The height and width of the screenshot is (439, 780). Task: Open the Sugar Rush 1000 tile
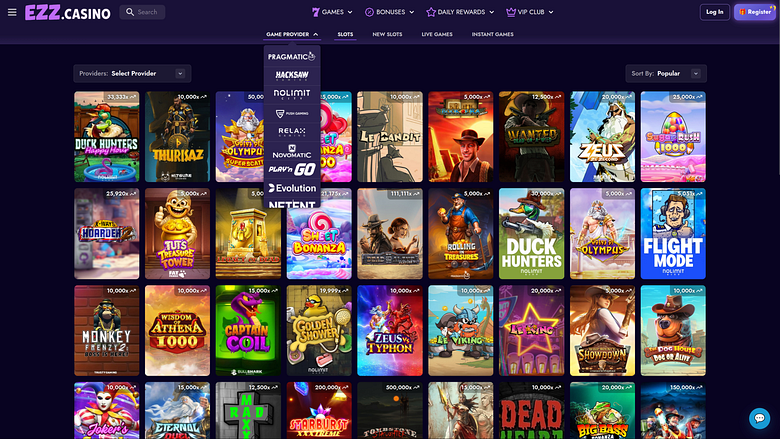point(673,137)
